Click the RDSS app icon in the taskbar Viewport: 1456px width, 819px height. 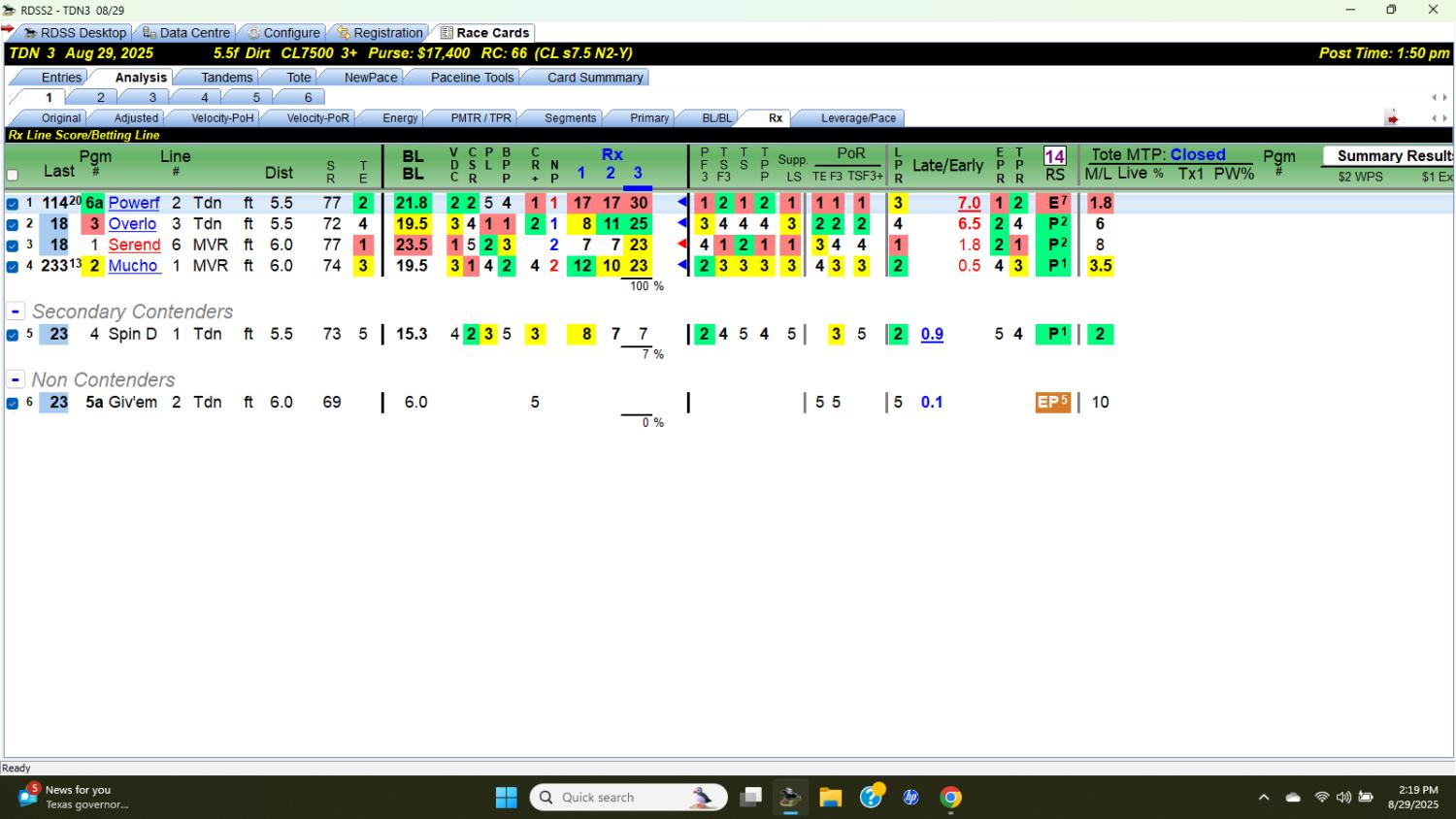(790, 798)
